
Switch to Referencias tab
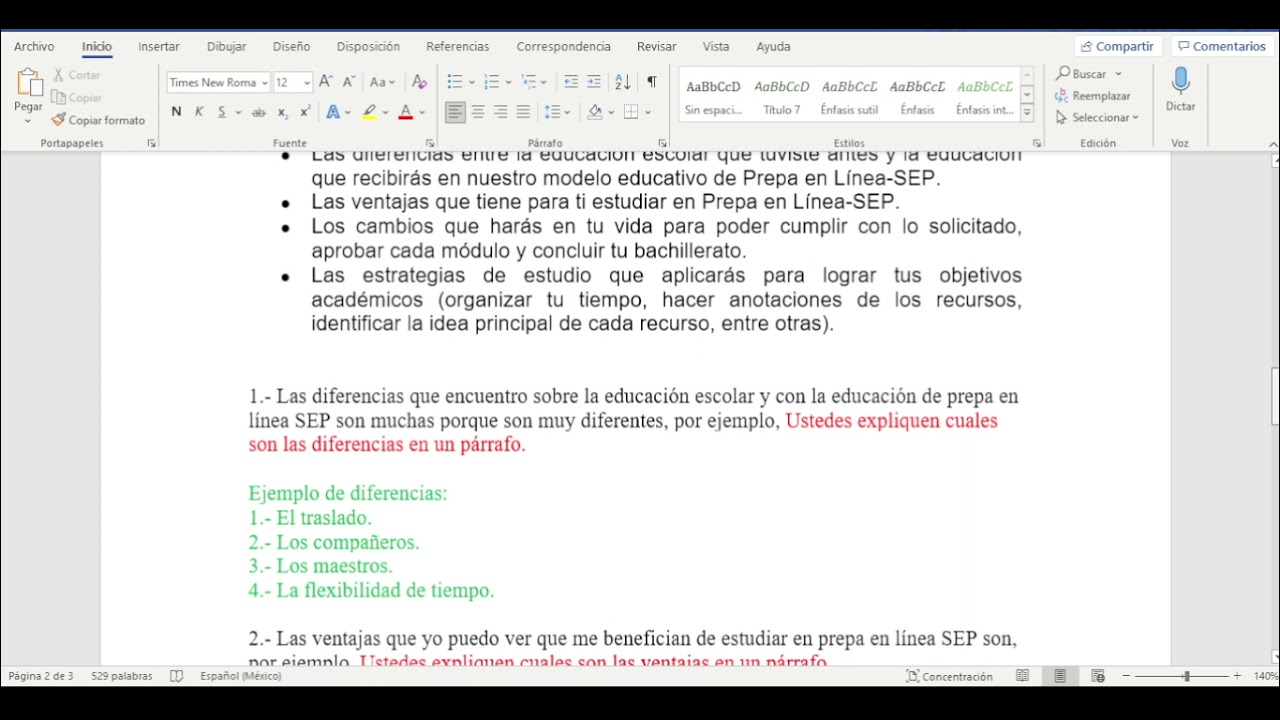[x=458, y=46]
